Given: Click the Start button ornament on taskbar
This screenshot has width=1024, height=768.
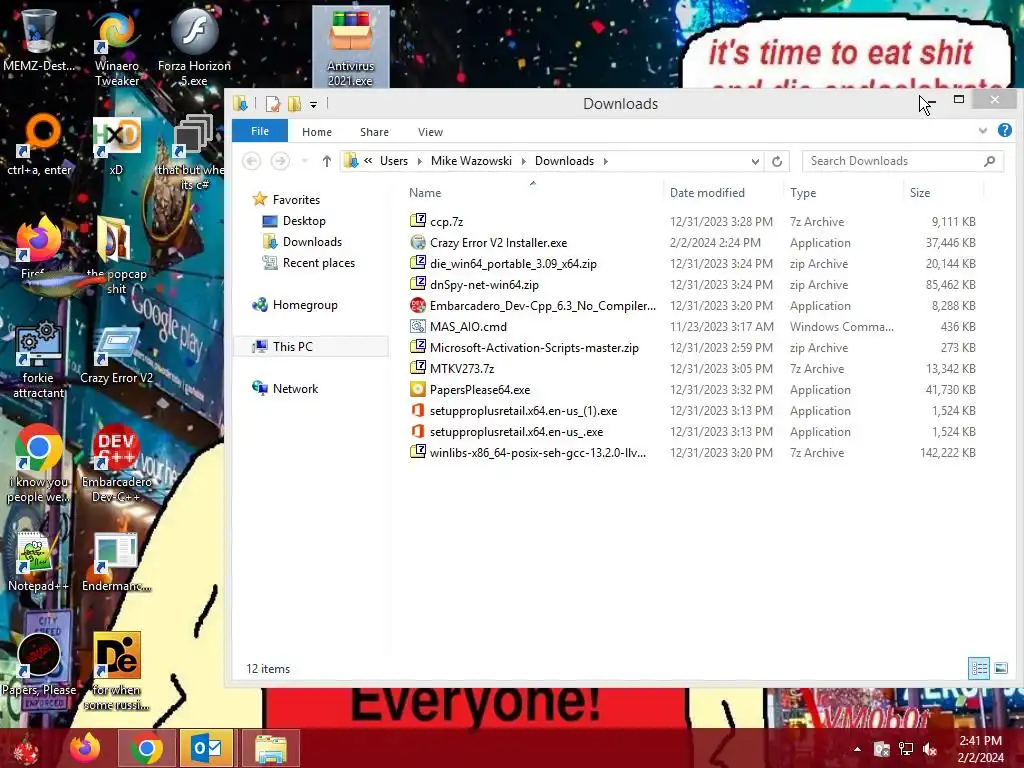Looking at the screenshot, I should (x=26, y=750).
